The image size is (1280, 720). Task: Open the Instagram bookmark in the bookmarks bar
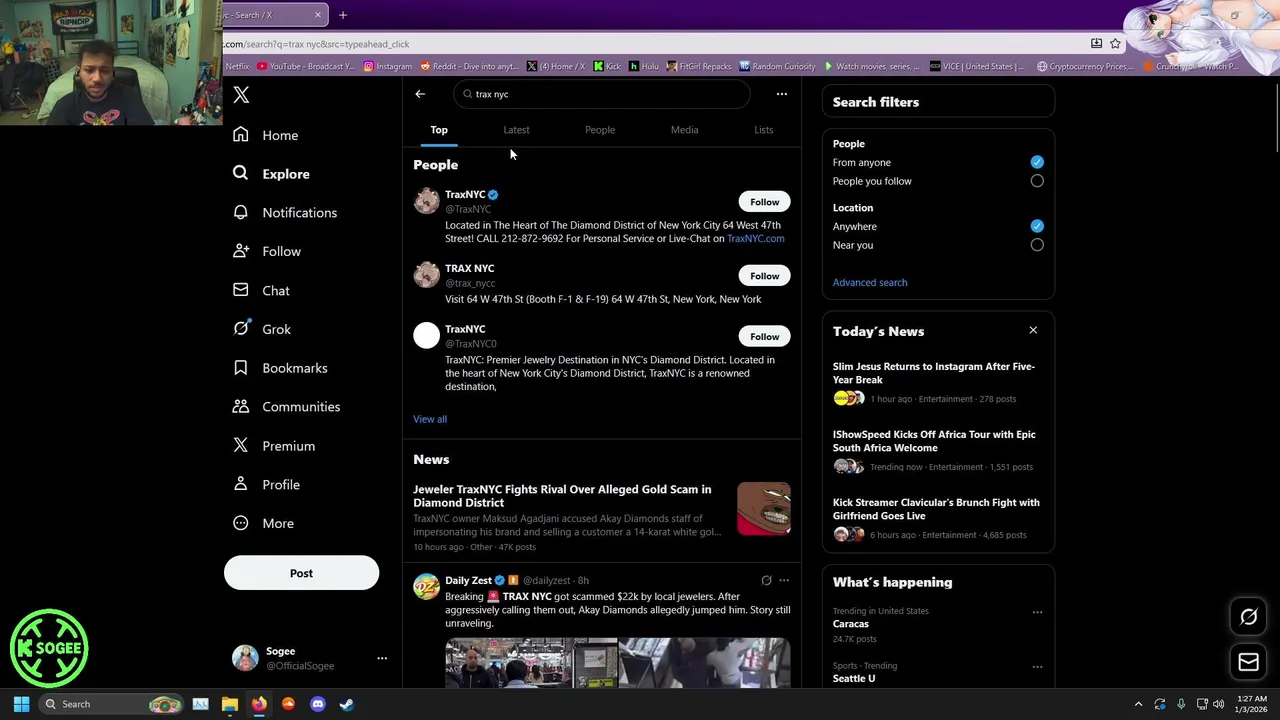388,66
